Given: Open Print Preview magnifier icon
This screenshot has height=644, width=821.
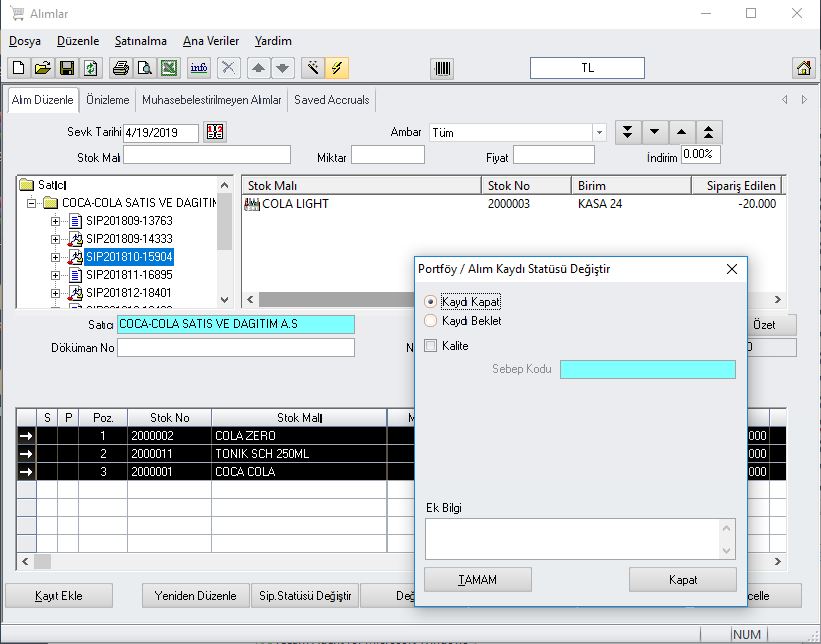Looking at the screenshot, I should point(145,68).
